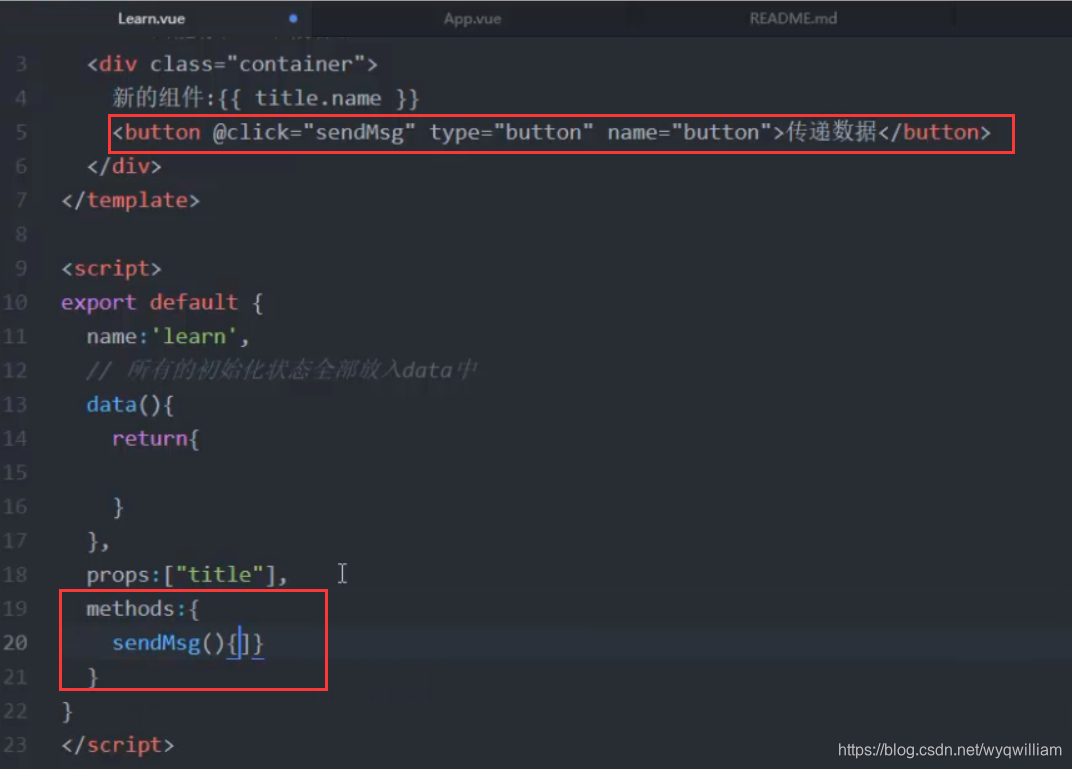The width and height of the screenshot is (1072, 769).
Task: Open the App.vue tab
Action: 472,18
